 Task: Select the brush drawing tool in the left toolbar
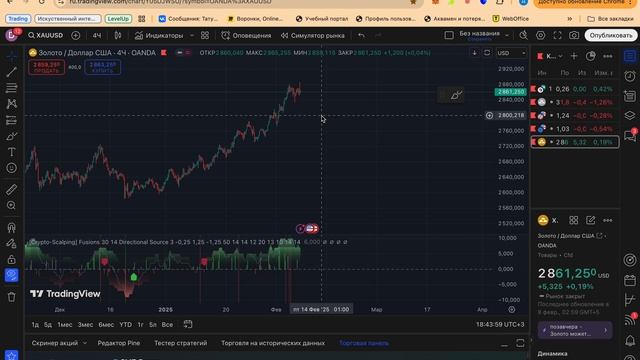pyautogui.click(x=11, y=136)
